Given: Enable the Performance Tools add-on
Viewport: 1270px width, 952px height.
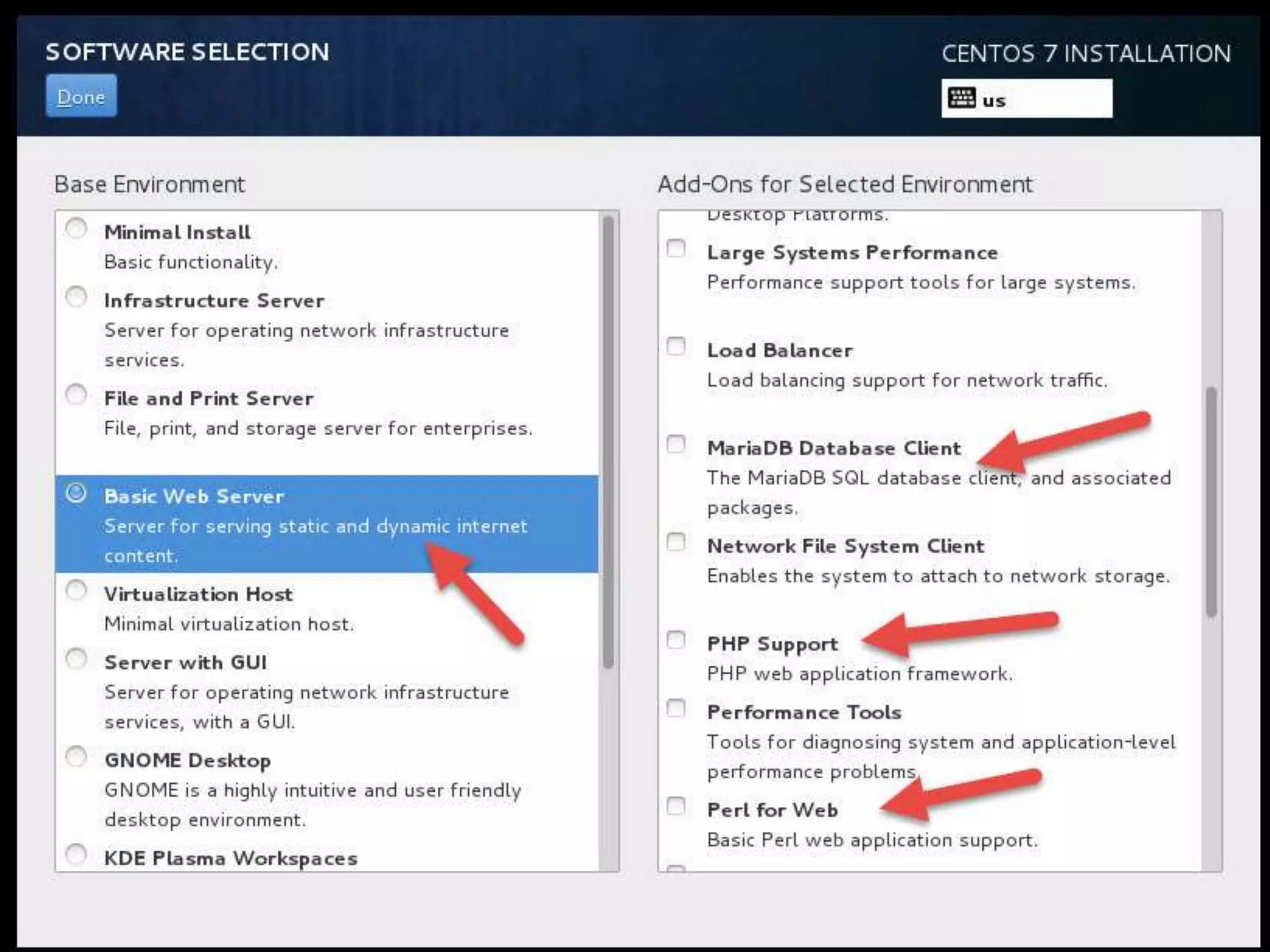Looking at the screenshot, I should [676, 708].
